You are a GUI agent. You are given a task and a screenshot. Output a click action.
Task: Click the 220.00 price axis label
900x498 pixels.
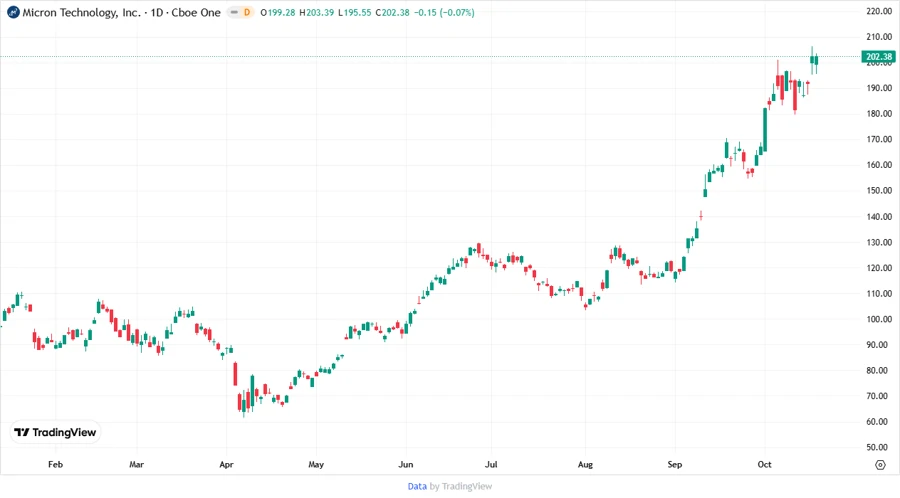click(879, 11)
